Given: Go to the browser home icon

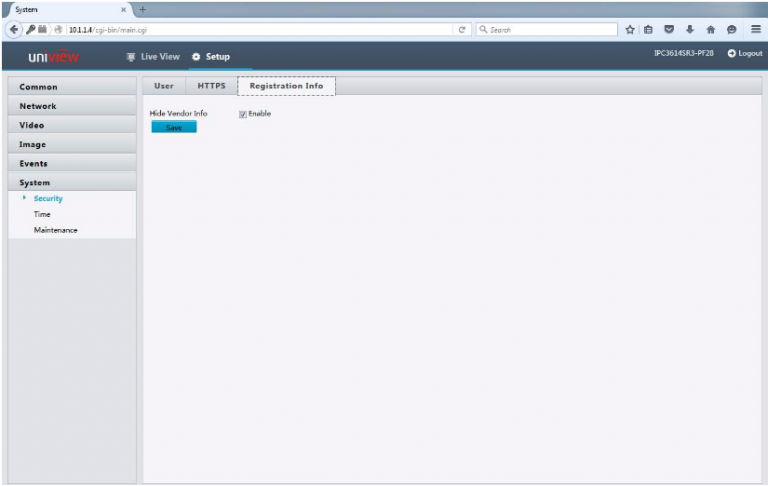Looking at the screenshot, I should [711, 29].
